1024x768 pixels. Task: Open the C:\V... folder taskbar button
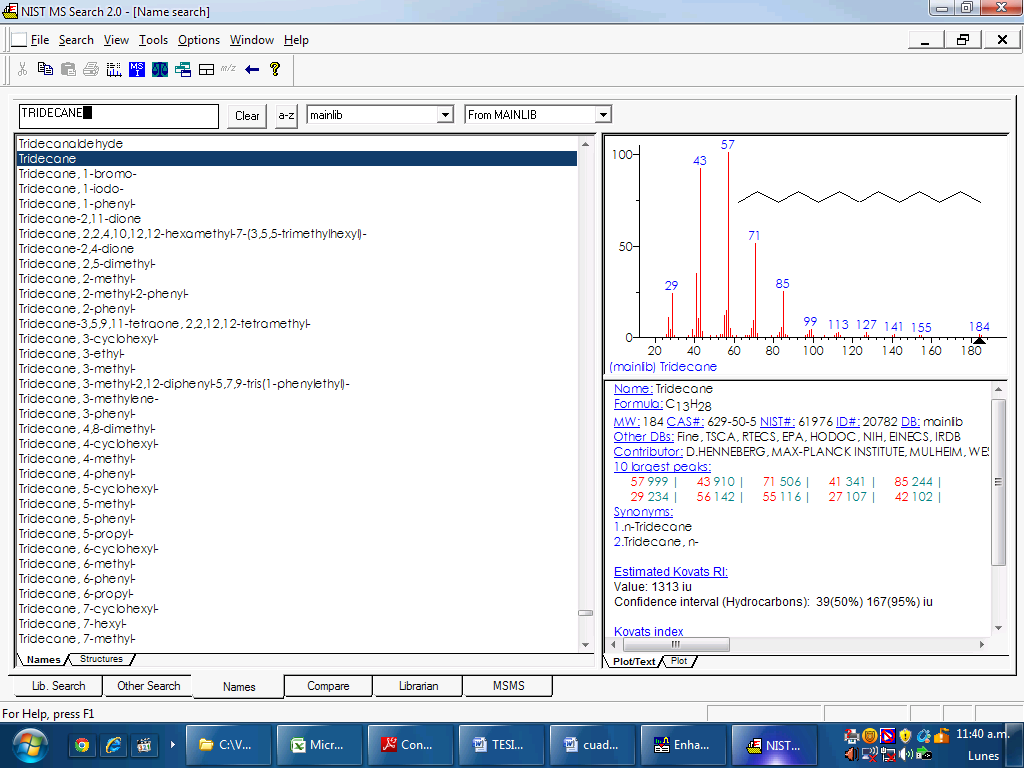point(228,745)
